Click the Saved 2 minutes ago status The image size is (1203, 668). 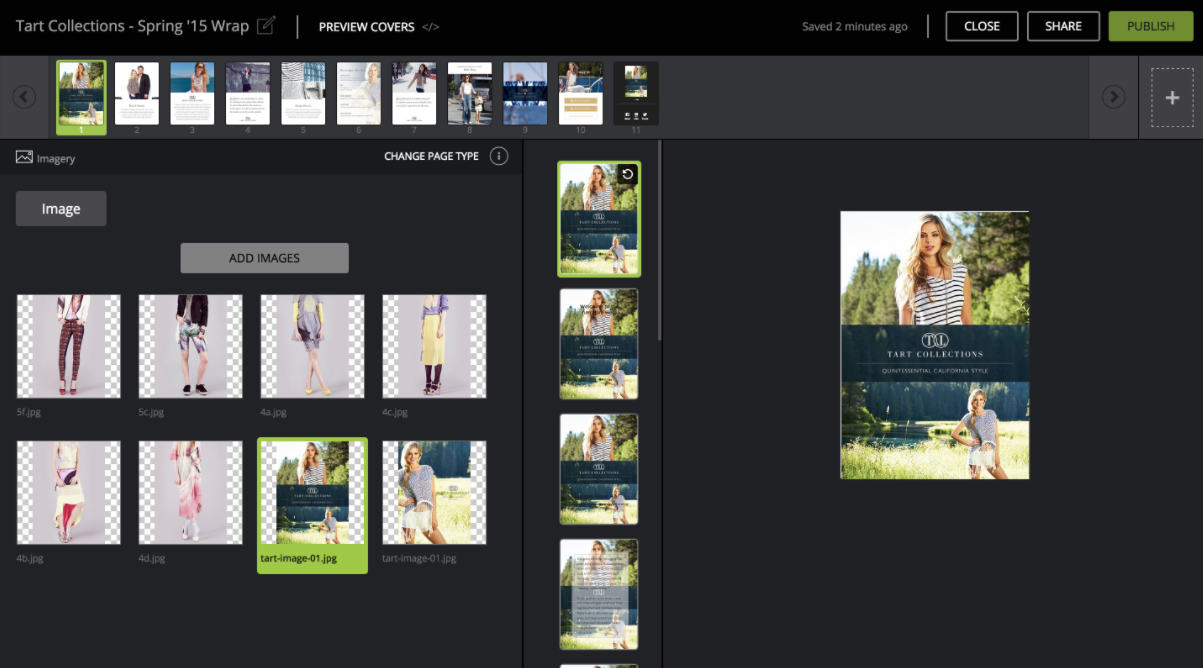(855, 27)
